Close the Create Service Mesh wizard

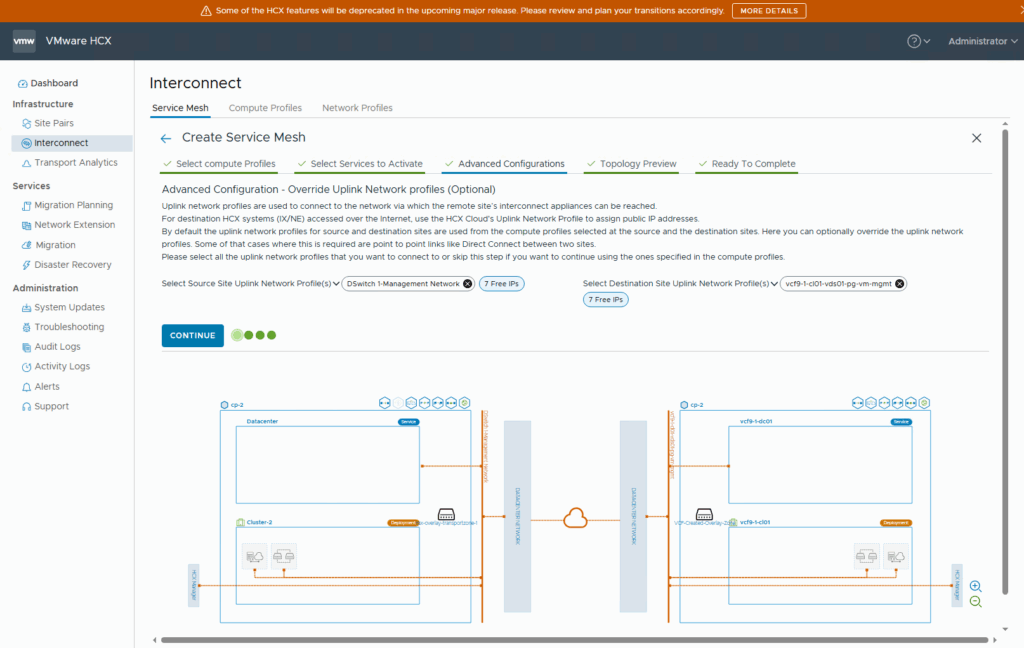tap(976, 138)
